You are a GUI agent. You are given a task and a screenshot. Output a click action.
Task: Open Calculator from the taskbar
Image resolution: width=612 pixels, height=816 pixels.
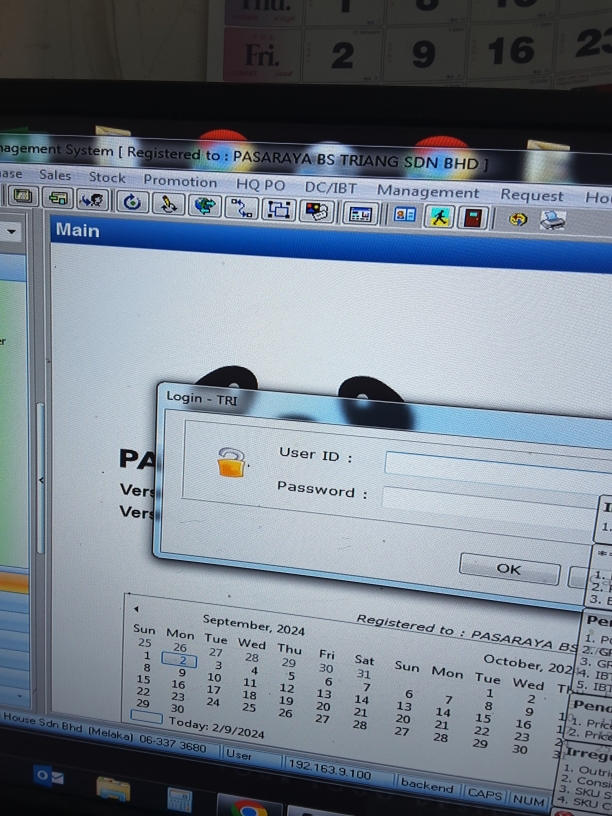coord(180,800)
